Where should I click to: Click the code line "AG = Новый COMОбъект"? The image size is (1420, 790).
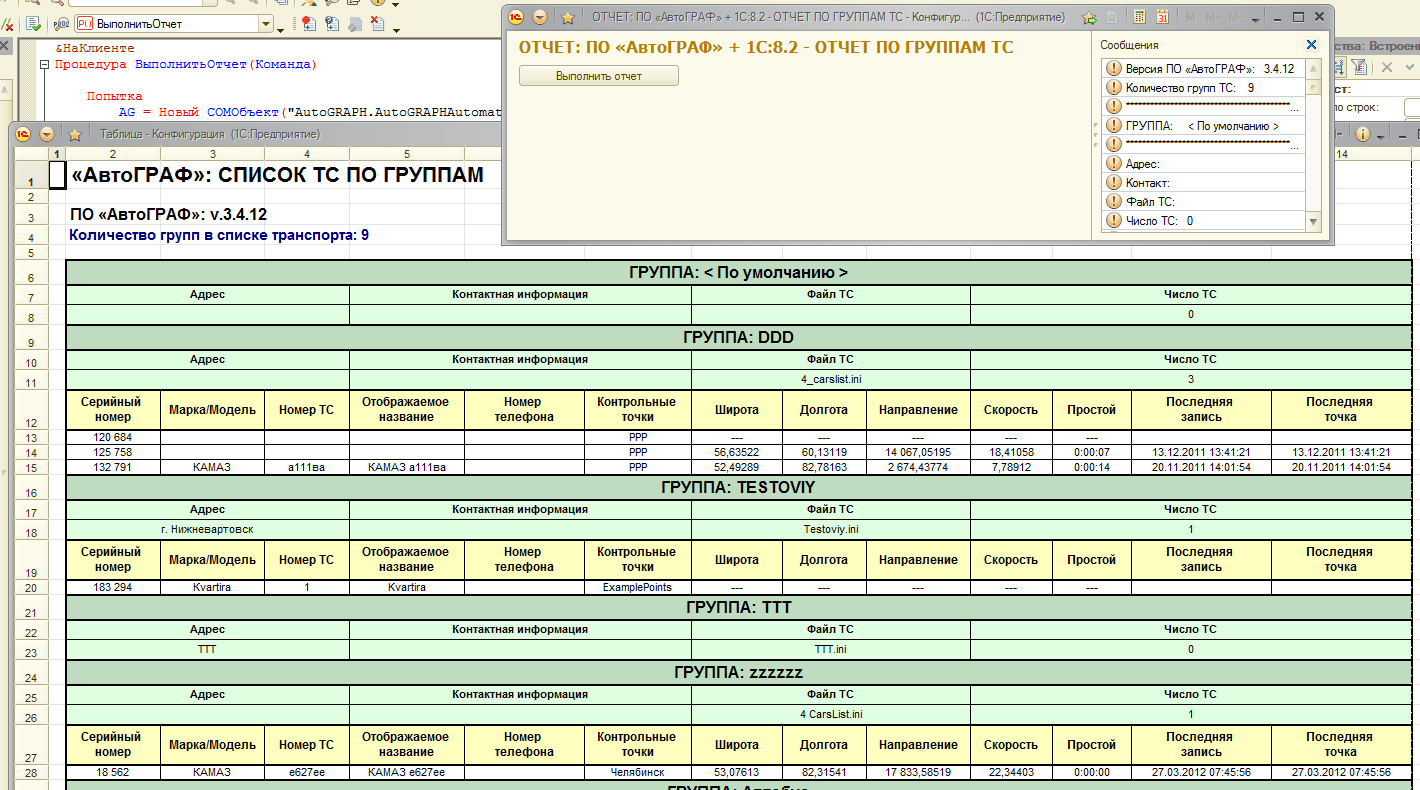(310, 112)
